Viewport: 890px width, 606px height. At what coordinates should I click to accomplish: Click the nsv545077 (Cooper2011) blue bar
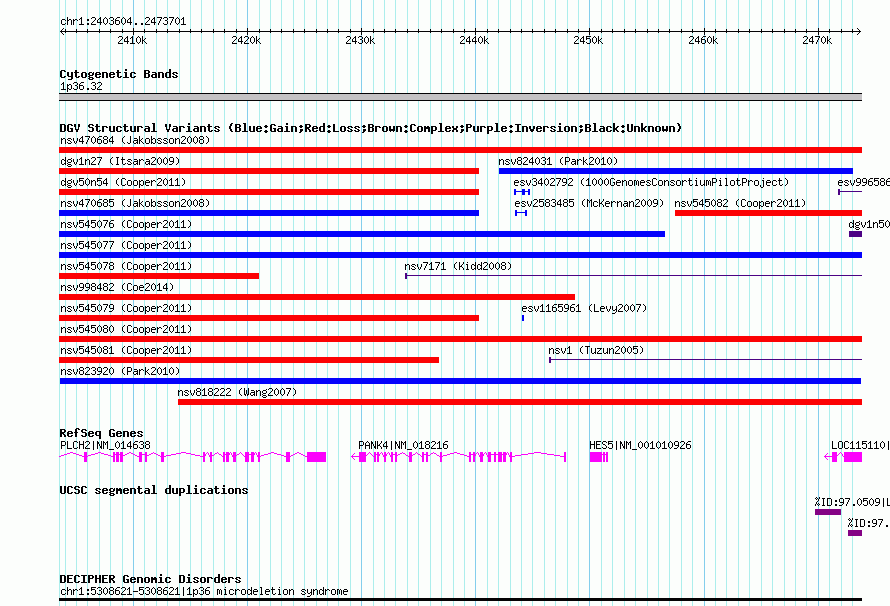[460, 255]
